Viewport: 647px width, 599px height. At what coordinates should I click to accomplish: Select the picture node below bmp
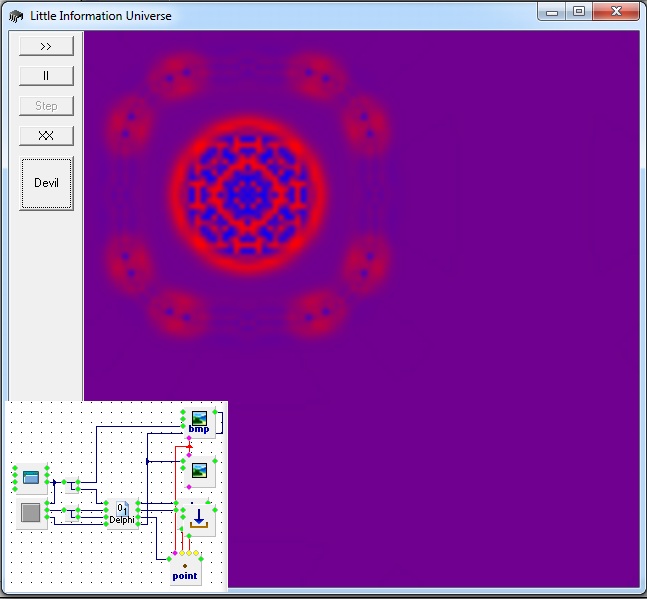[x=199, y=470]
